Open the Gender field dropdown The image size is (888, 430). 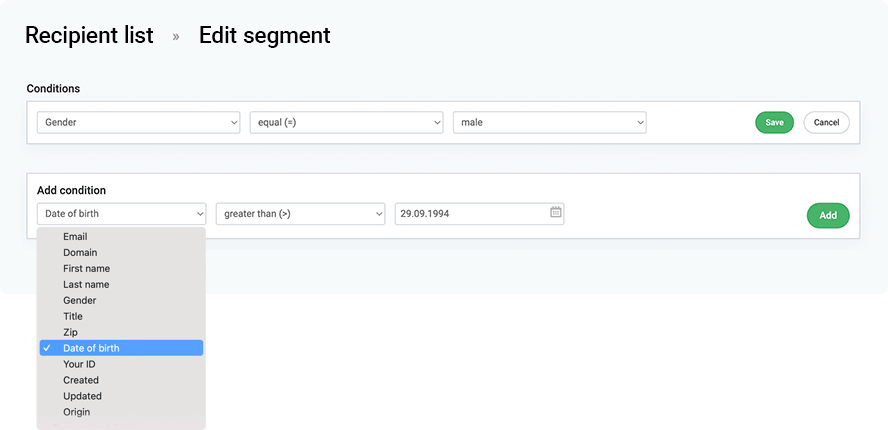[x=139, y=122]
